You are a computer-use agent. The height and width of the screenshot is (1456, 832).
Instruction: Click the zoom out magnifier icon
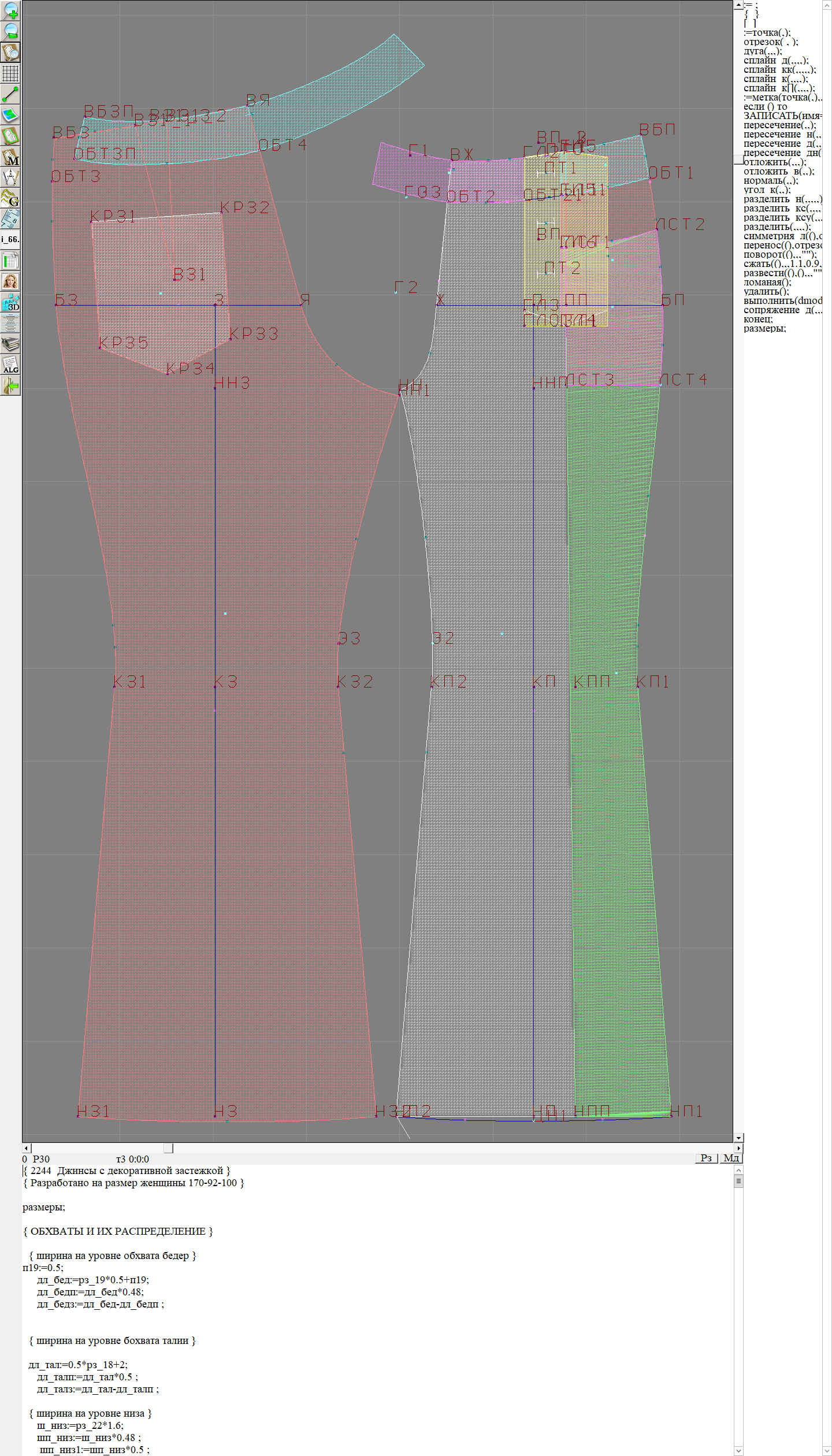[10, 31]
